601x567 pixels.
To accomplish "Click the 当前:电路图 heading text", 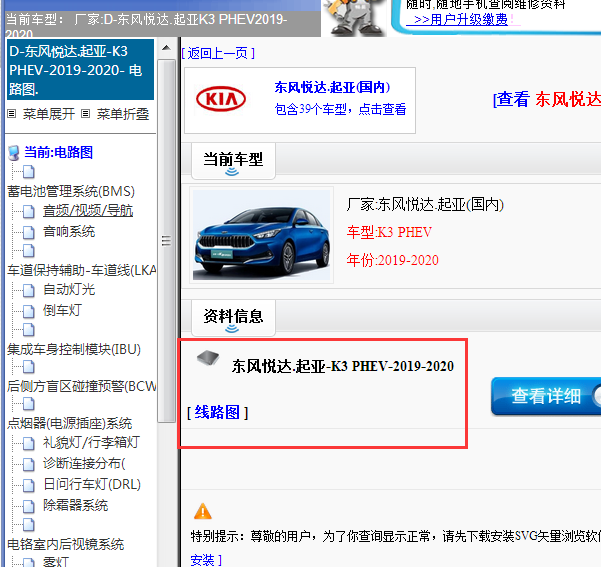I will pyautogui.click(x=58, y=152).
